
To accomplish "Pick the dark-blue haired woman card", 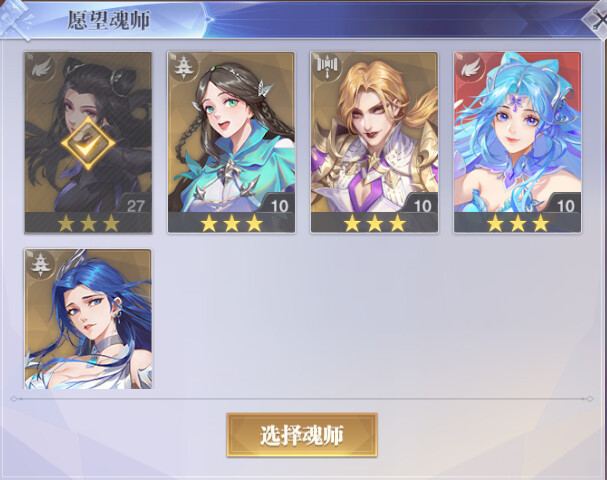I will pos(88,319).
